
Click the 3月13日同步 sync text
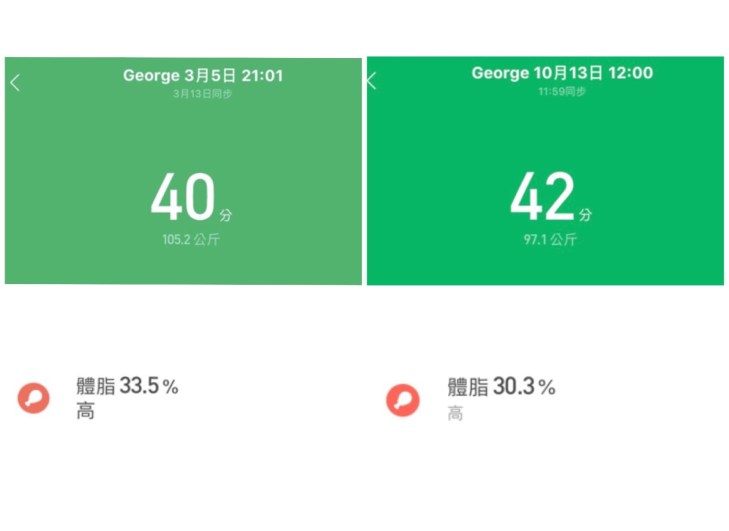click(x=202, y=93)
